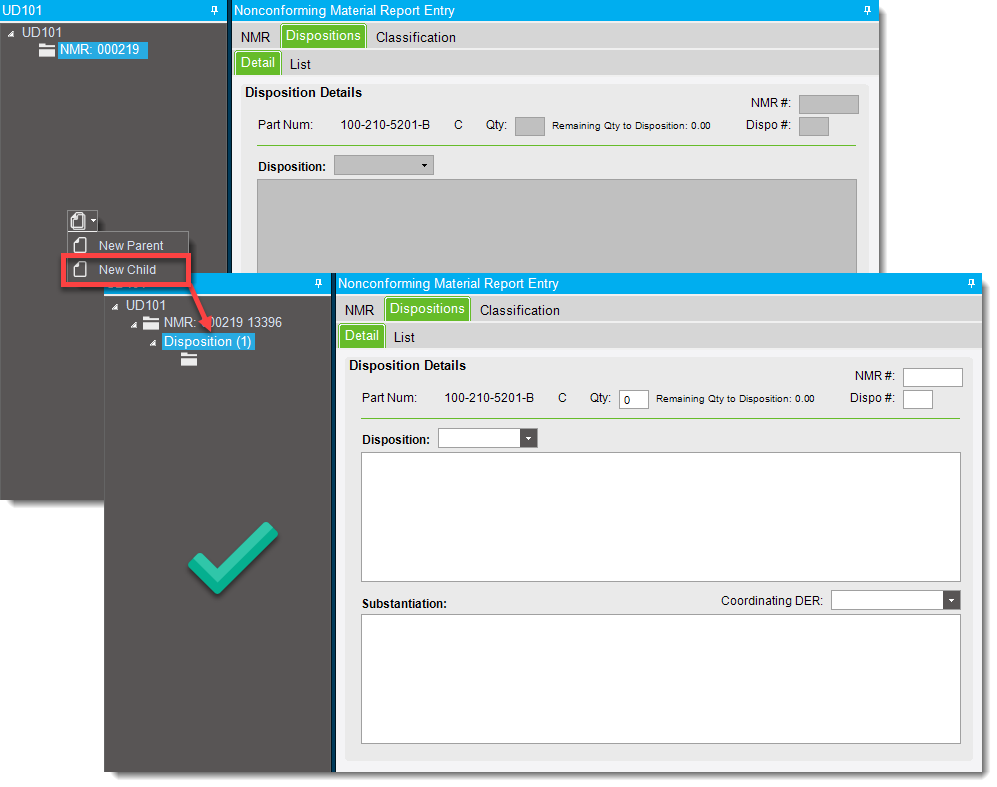Click the folder icon beside NMR: 000219
Screen dimensions: 997x787
(x=46, y=49)
